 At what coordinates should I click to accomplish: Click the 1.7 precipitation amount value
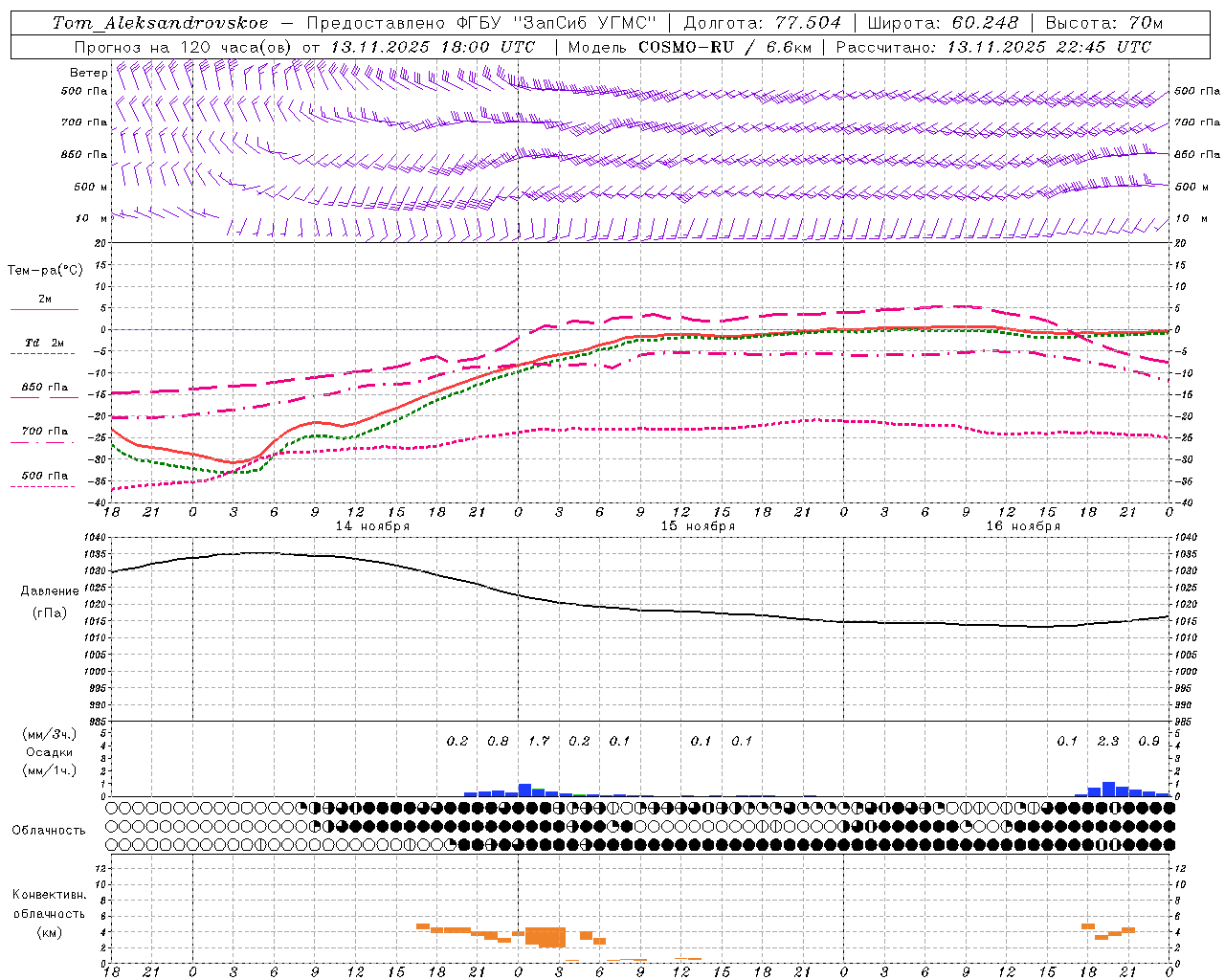point(539,742)
